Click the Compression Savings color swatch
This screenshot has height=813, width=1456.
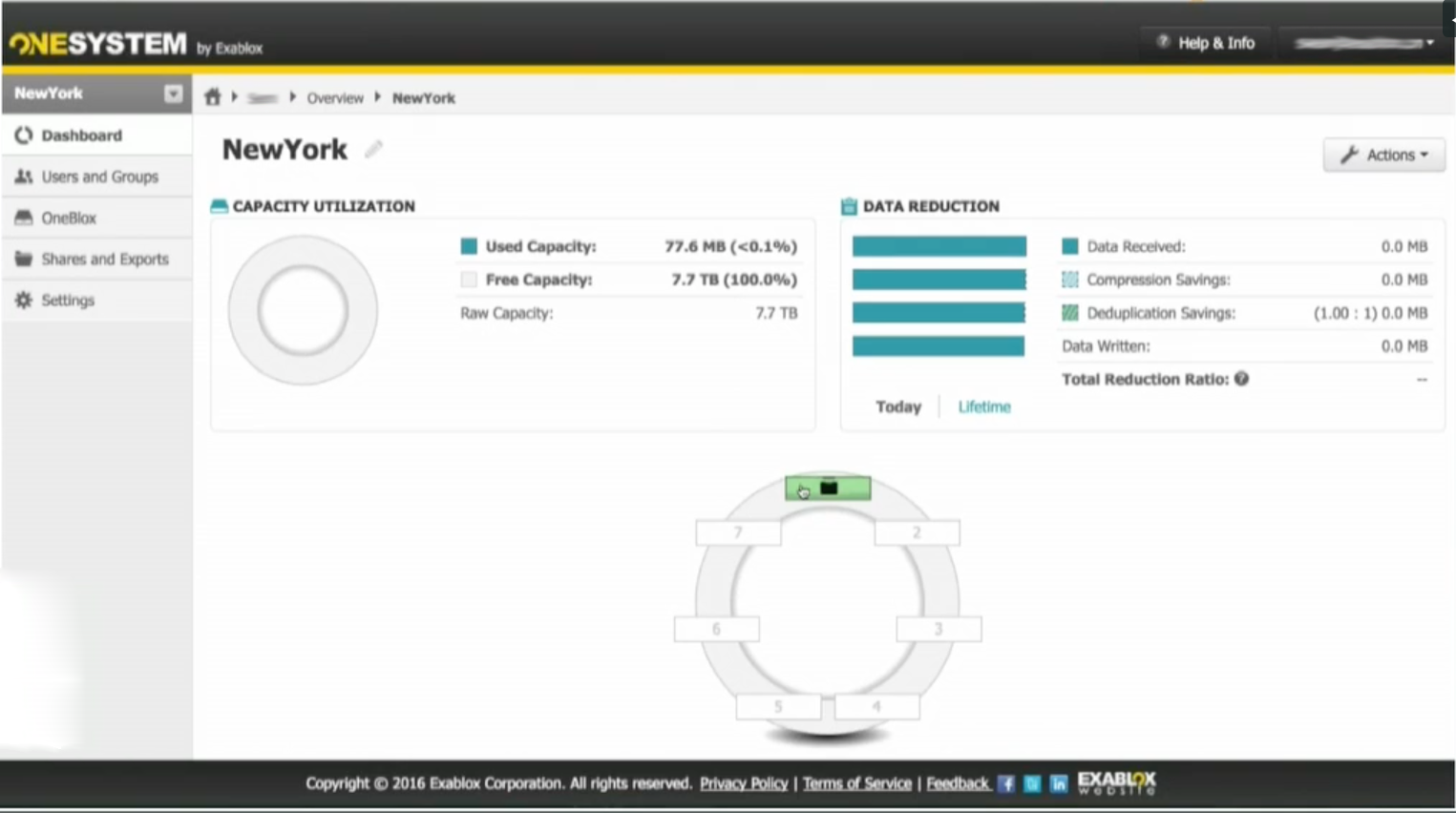(1070, 280)
